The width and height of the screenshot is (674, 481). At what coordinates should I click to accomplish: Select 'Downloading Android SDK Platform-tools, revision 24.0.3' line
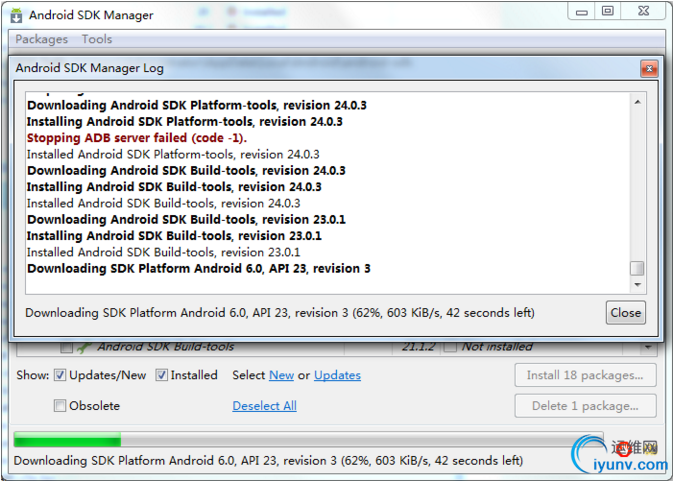tap(197, 105)
